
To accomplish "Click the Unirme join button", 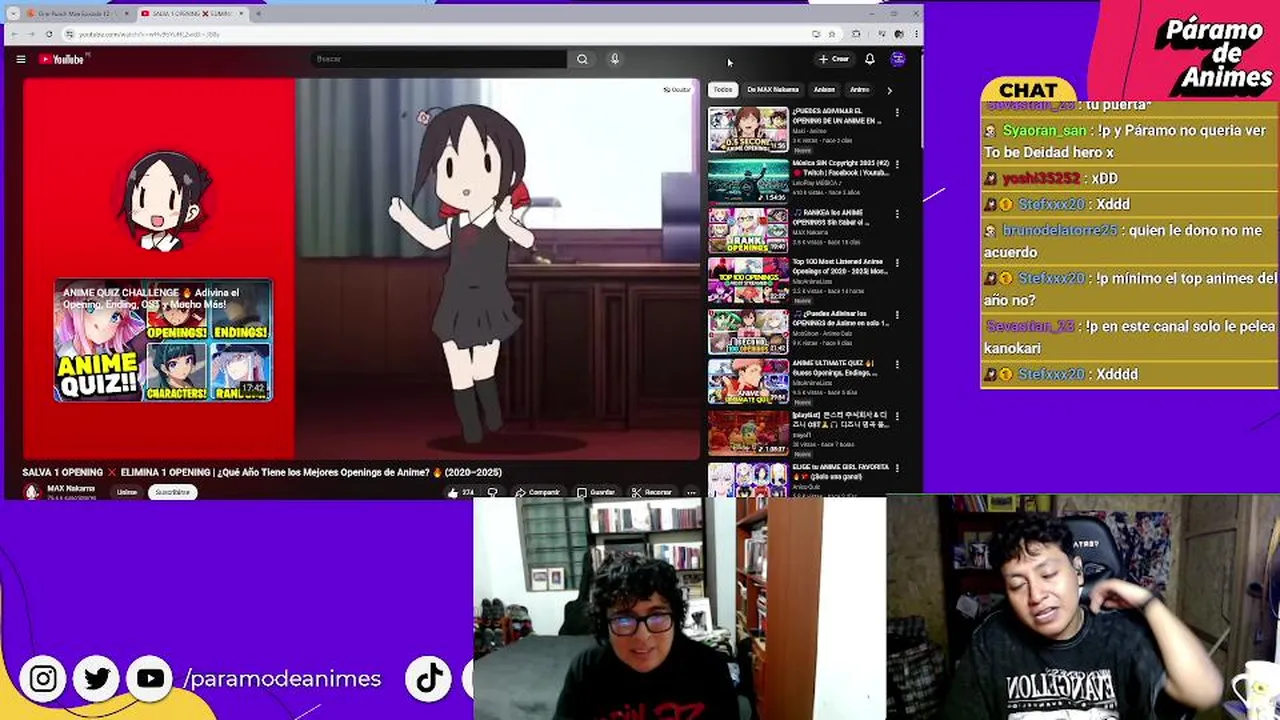I will pyautogui.click(x=127, y=492).
